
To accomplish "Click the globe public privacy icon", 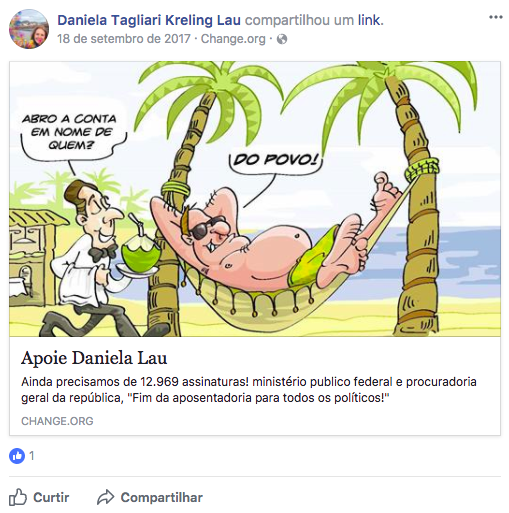I will click(282, 39).
